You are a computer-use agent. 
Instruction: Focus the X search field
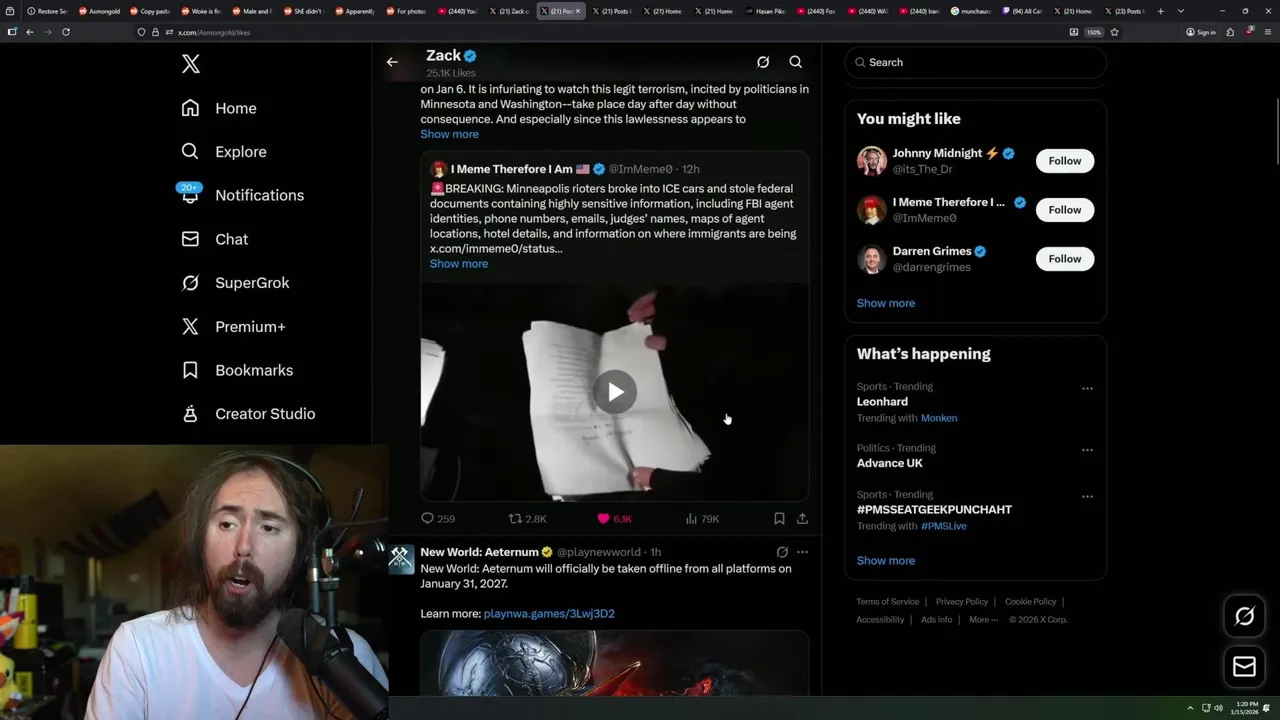pyautogui.click(x=975, y=62)
